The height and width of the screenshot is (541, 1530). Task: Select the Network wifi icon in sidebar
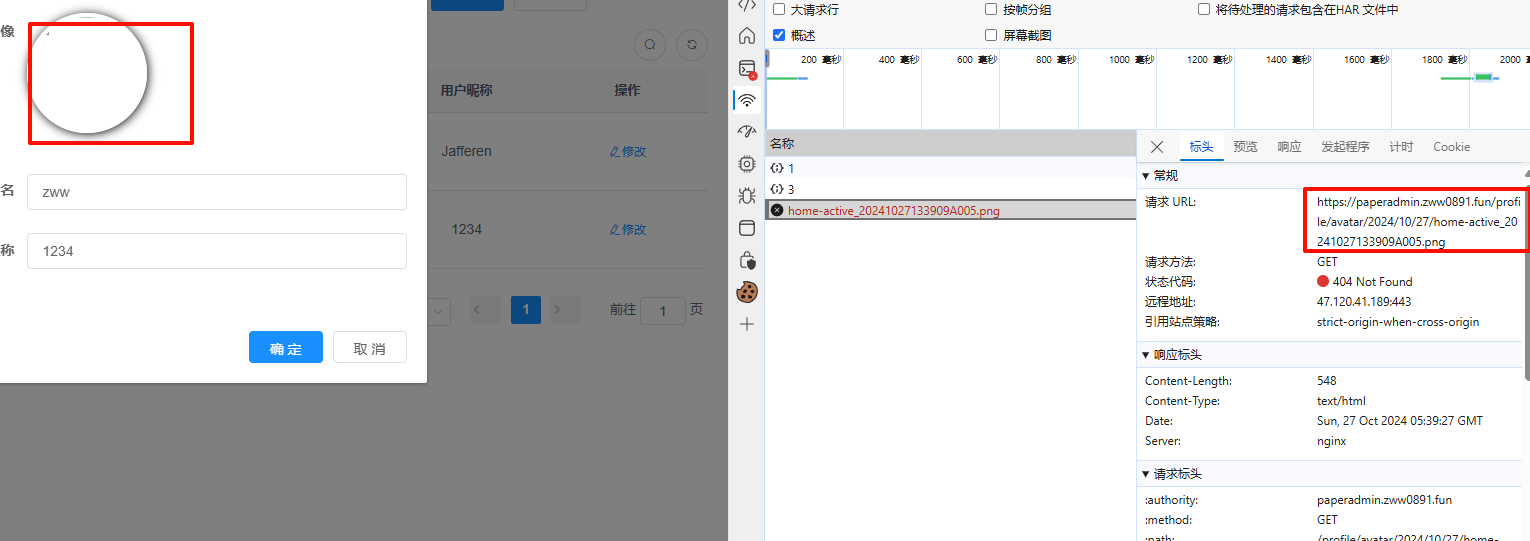746,100
